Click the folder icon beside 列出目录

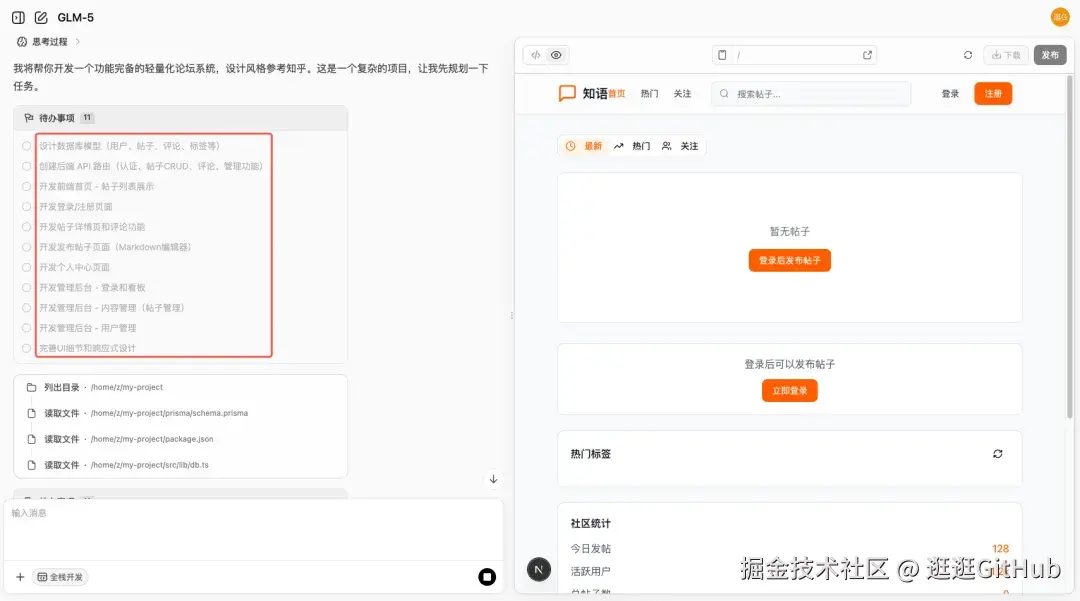coord(31,388)
